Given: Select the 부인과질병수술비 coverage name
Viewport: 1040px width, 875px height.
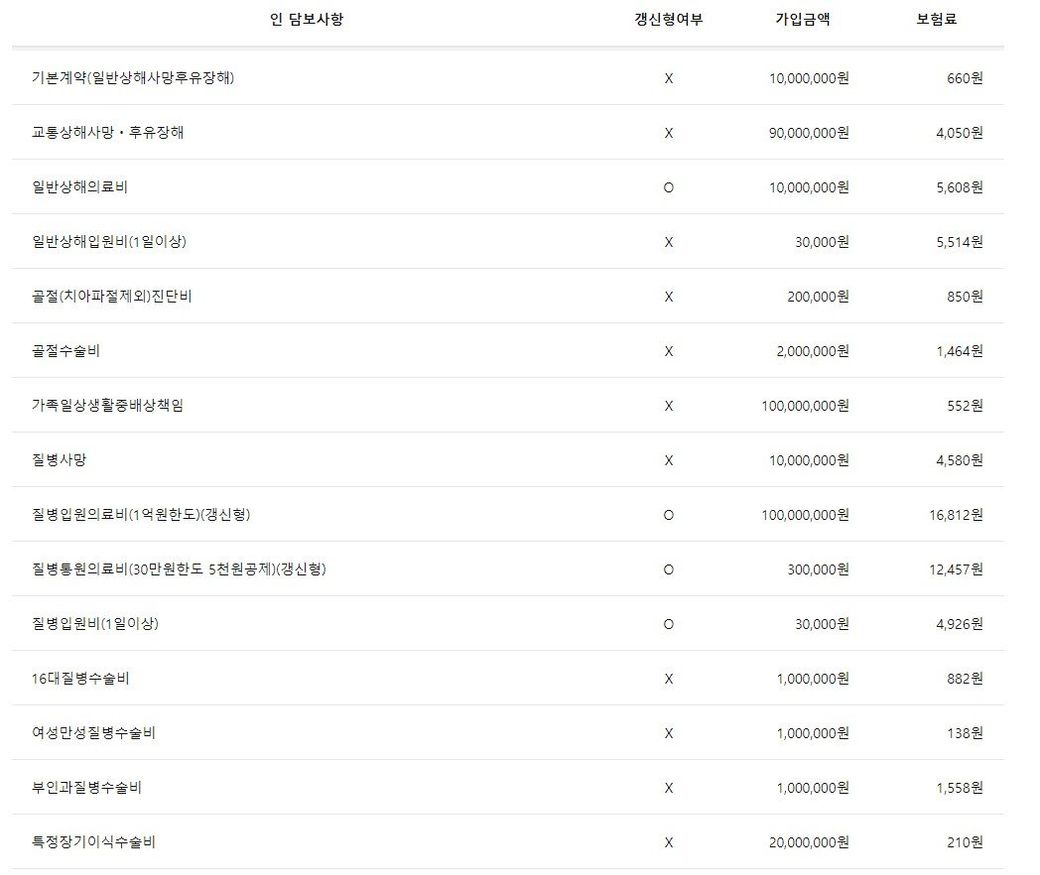Looking at the screenshot, I should click(87, 788).
